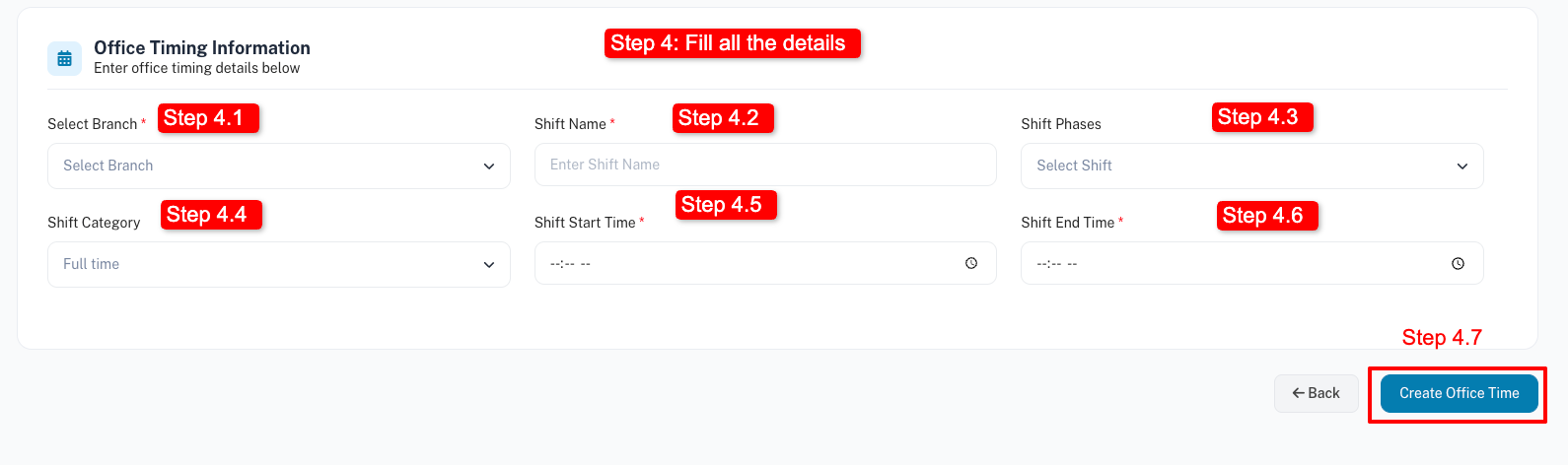Click the Step 4.2 annotation label
The width and height of the screenshot is (1568, 465).
(x=723, y=118)
